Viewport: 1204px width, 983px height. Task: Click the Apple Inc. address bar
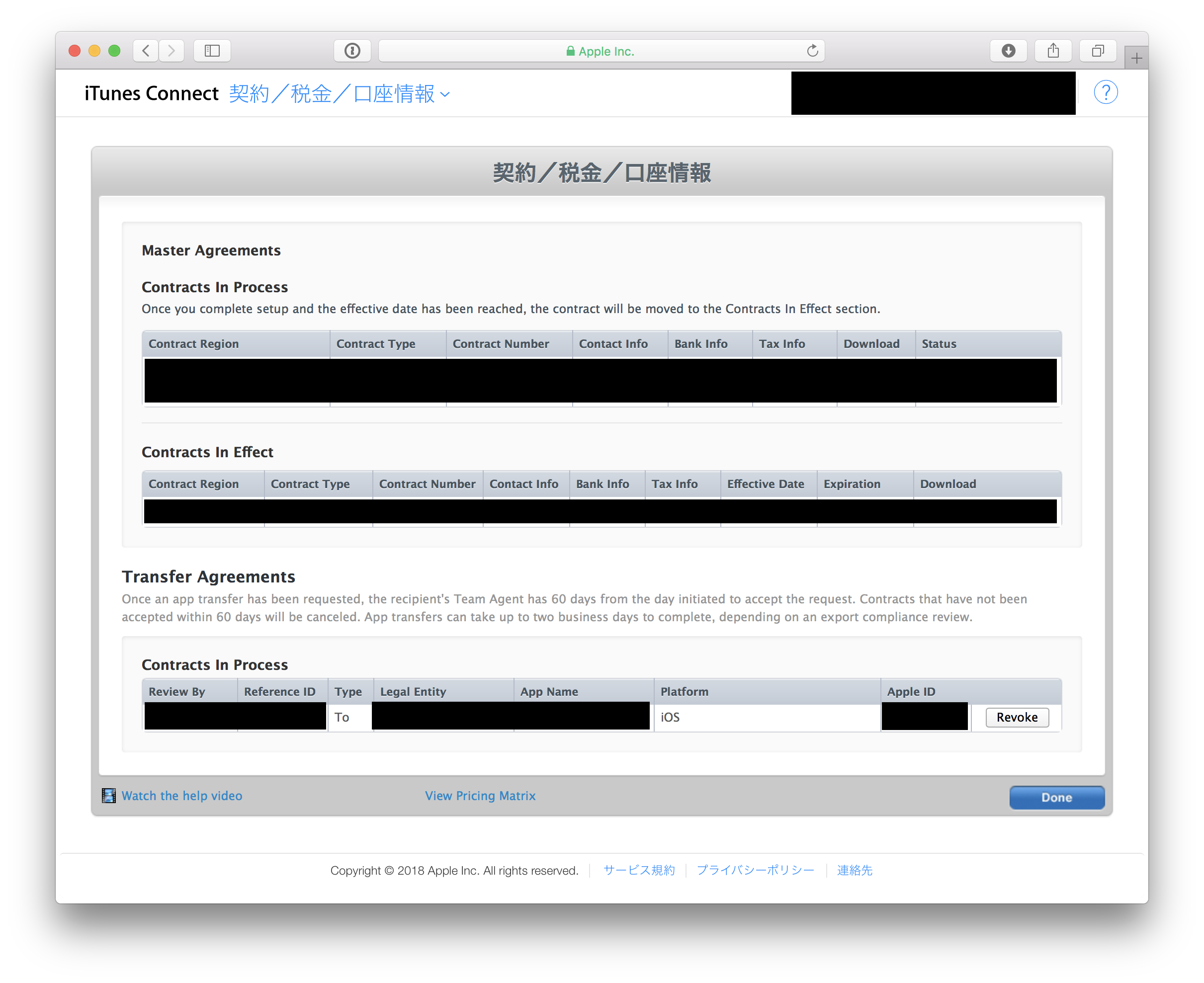[x=601, y=51]
